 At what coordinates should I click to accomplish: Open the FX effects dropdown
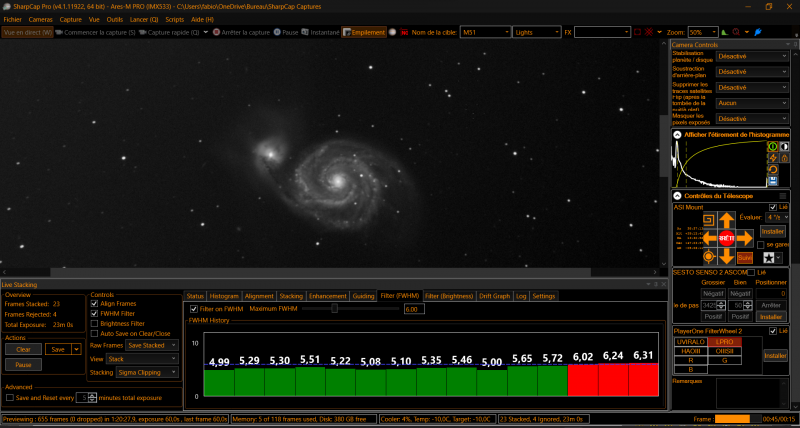[603, 32]
